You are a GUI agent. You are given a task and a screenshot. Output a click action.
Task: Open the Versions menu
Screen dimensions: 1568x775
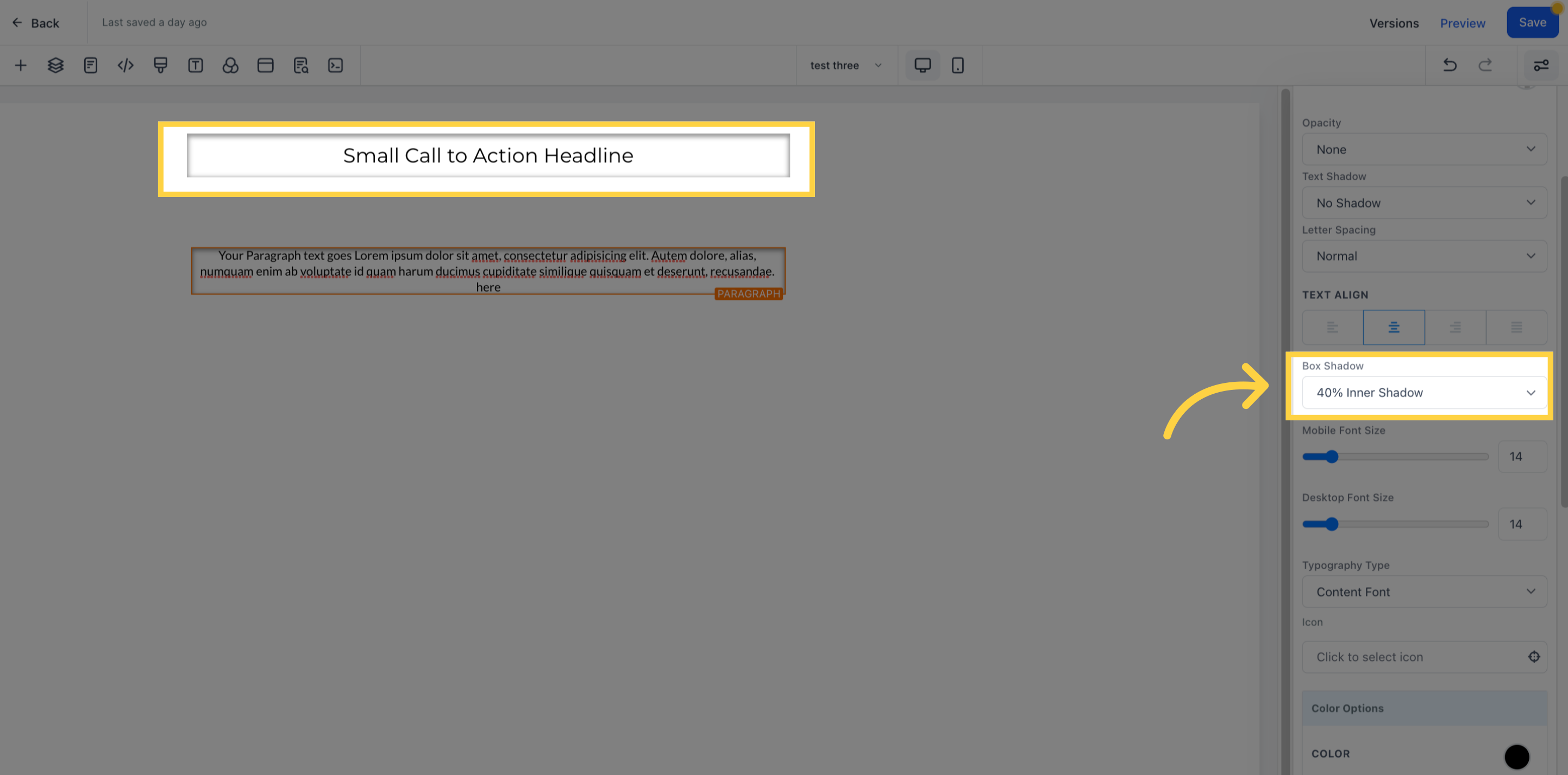pyautogui.click(x=1393, y=23)
